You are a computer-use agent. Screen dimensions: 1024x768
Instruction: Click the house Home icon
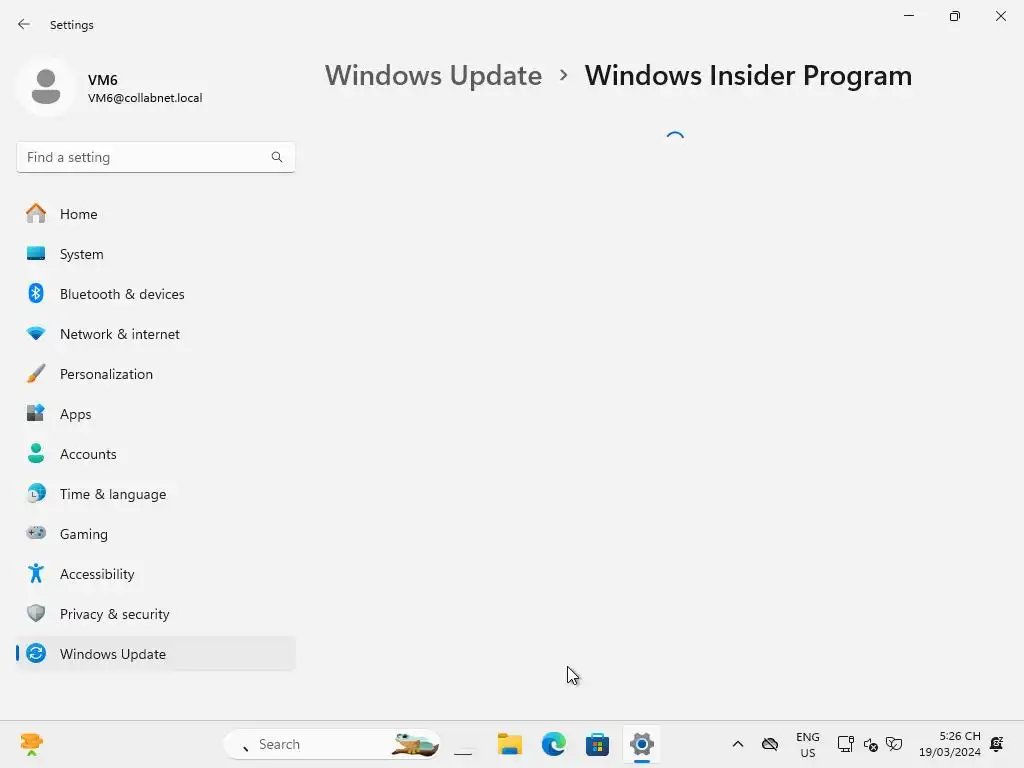[x=36, y=213]
